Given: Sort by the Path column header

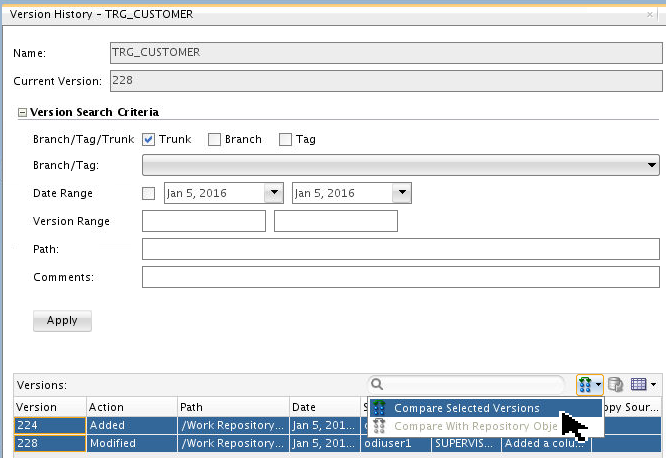Looking at the screenshot, I should pos(233,407).
